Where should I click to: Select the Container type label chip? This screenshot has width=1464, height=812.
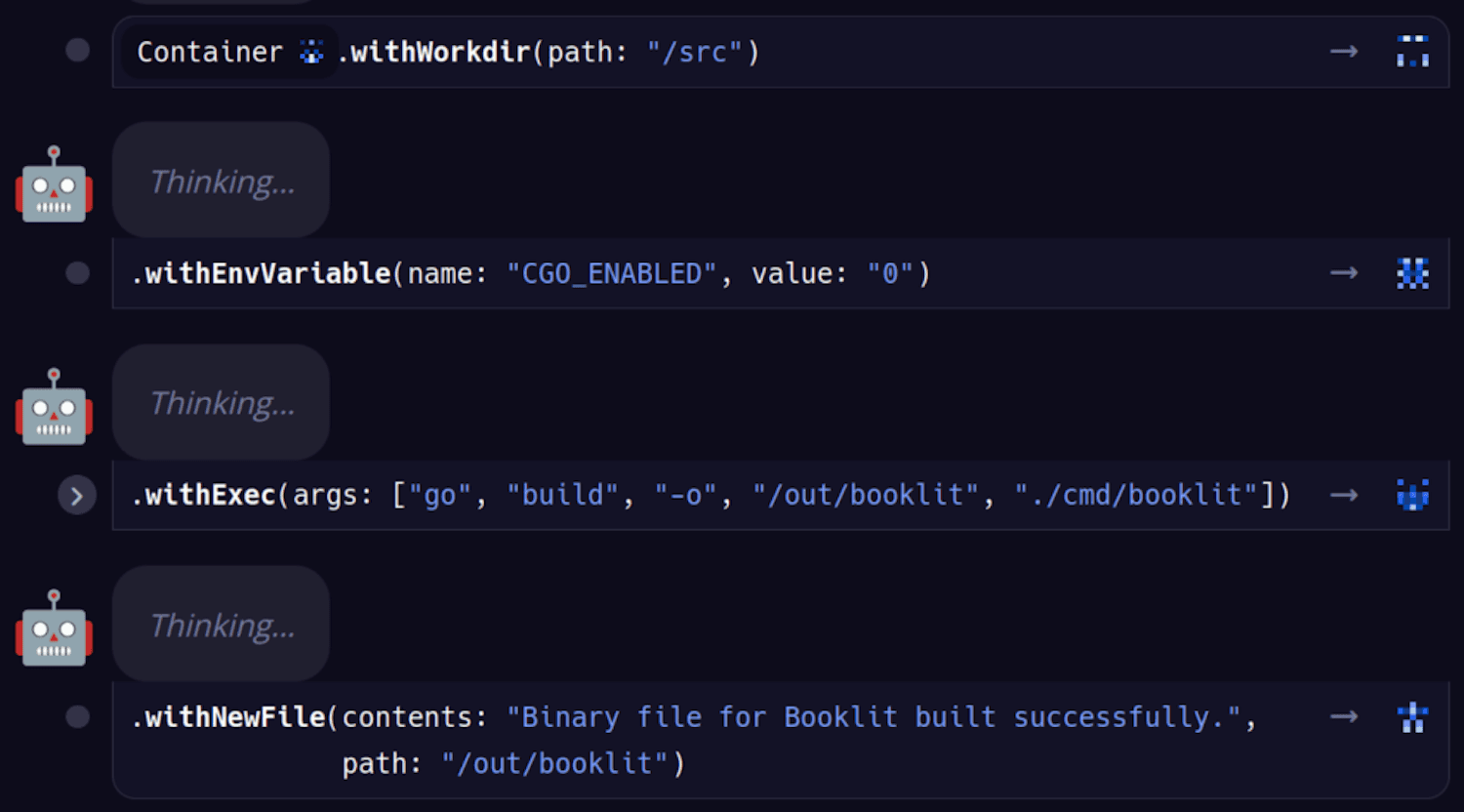pos(210,52)
